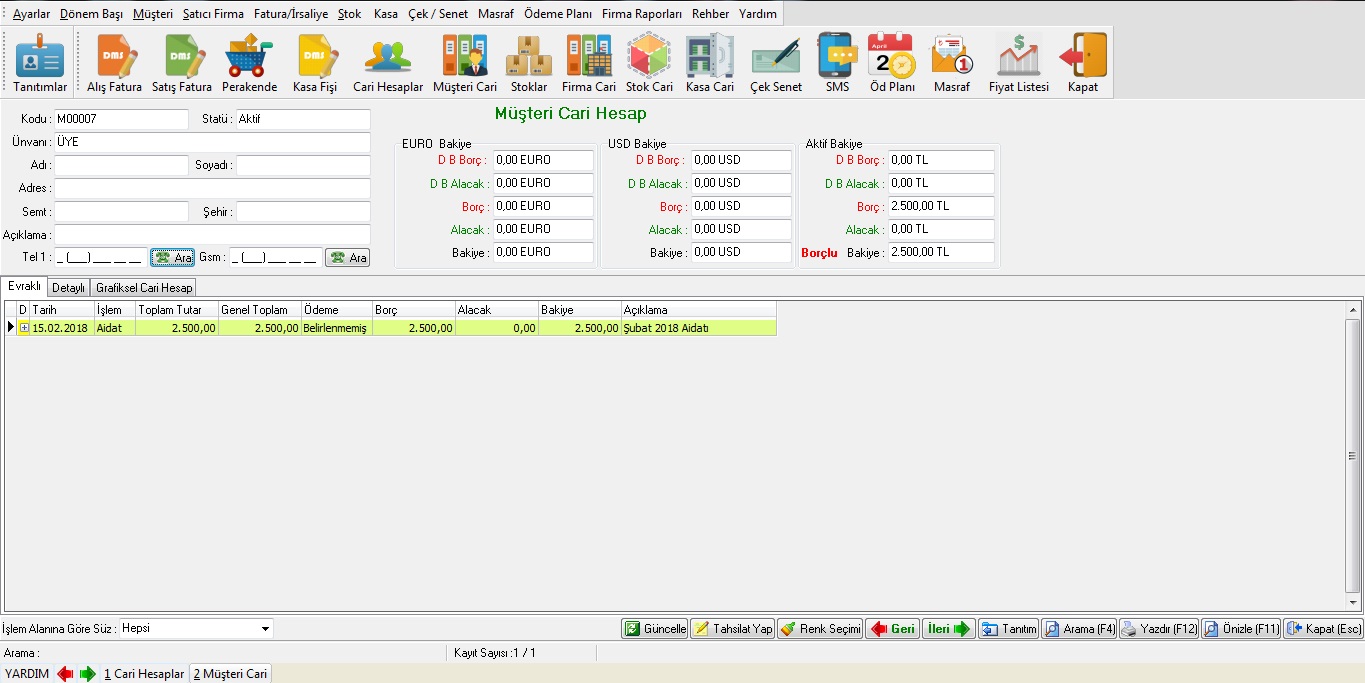Open Renk Seçimi color picker button
Viewport: 1365px width, 683px height.
(820, 629)
